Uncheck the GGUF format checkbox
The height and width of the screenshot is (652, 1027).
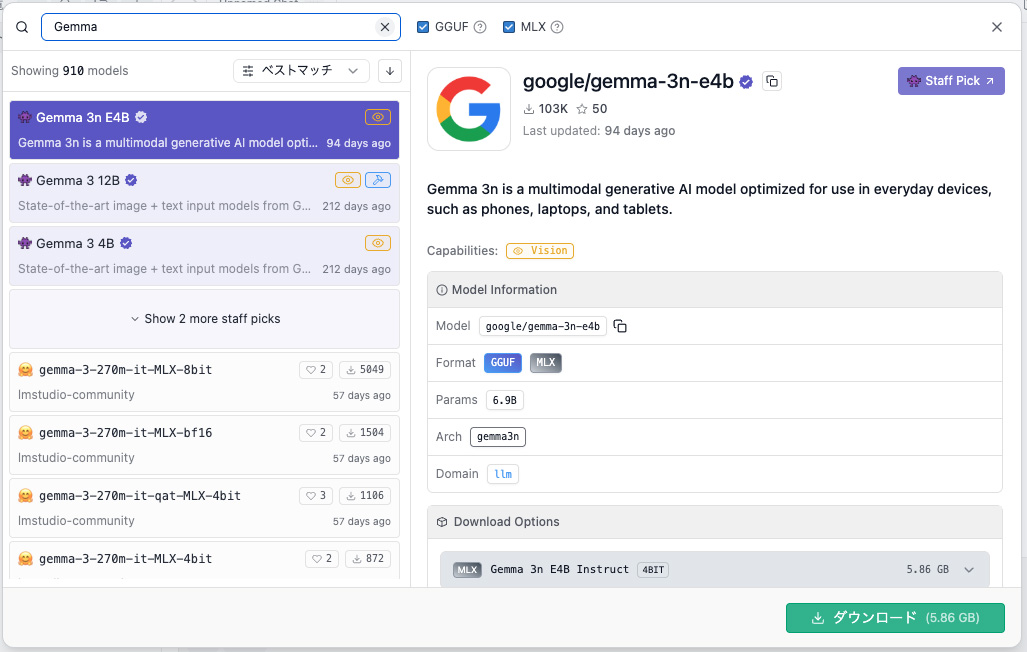(423, 27)
